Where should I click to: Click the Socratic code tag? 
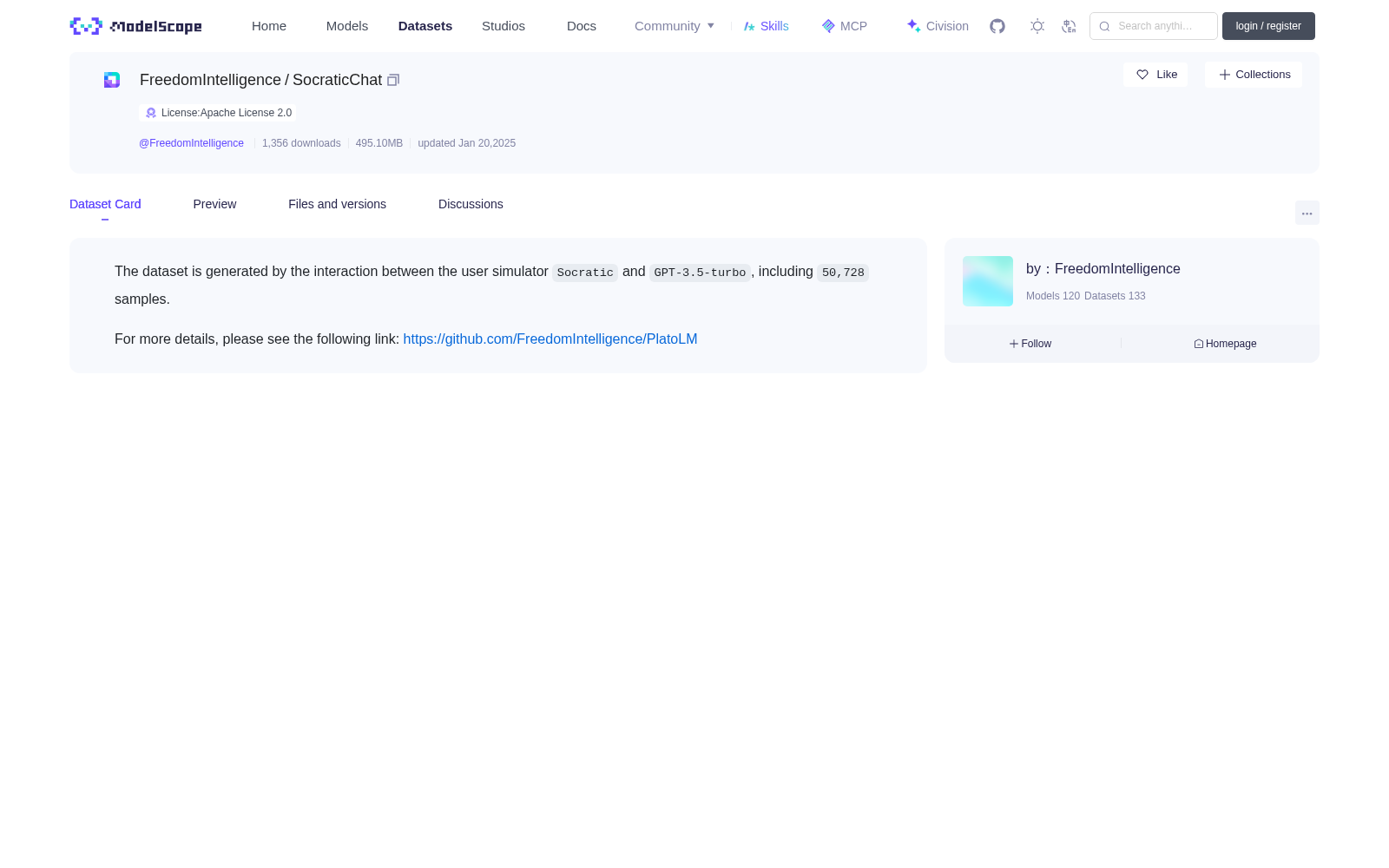[585, 273]
